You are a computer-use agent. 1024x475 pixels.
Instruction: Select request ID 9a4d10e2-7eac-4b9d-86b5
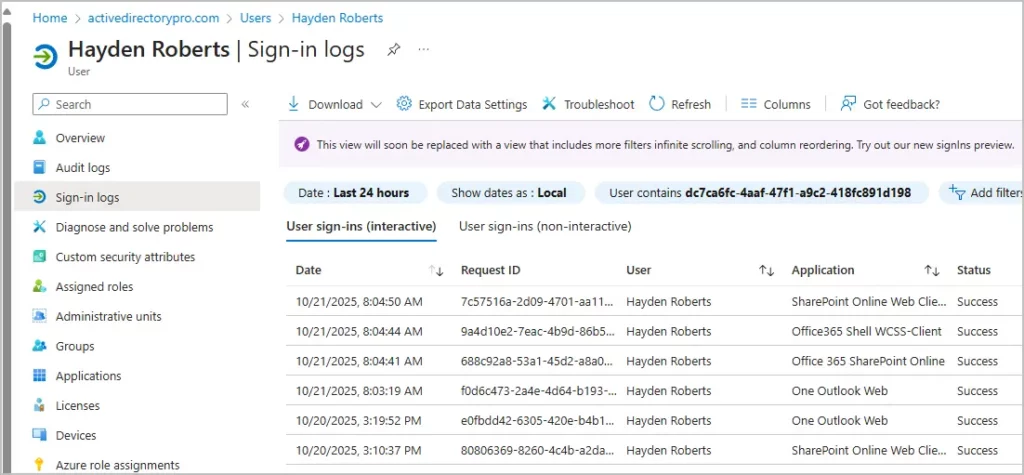click(x=537, y=332)
